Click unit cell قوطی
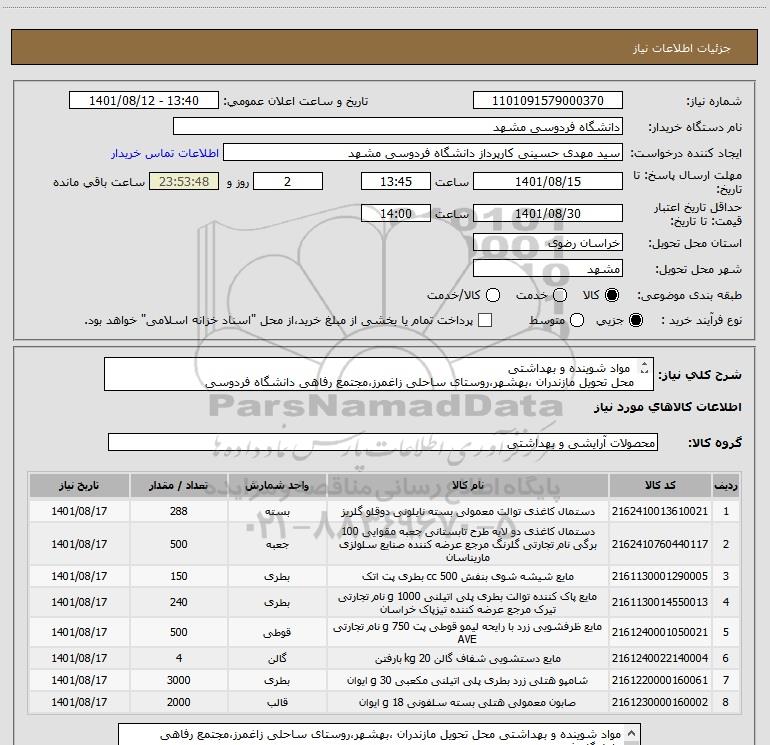Image resolution: width=770 pixels, height=745 pixels. coord(277,632)
